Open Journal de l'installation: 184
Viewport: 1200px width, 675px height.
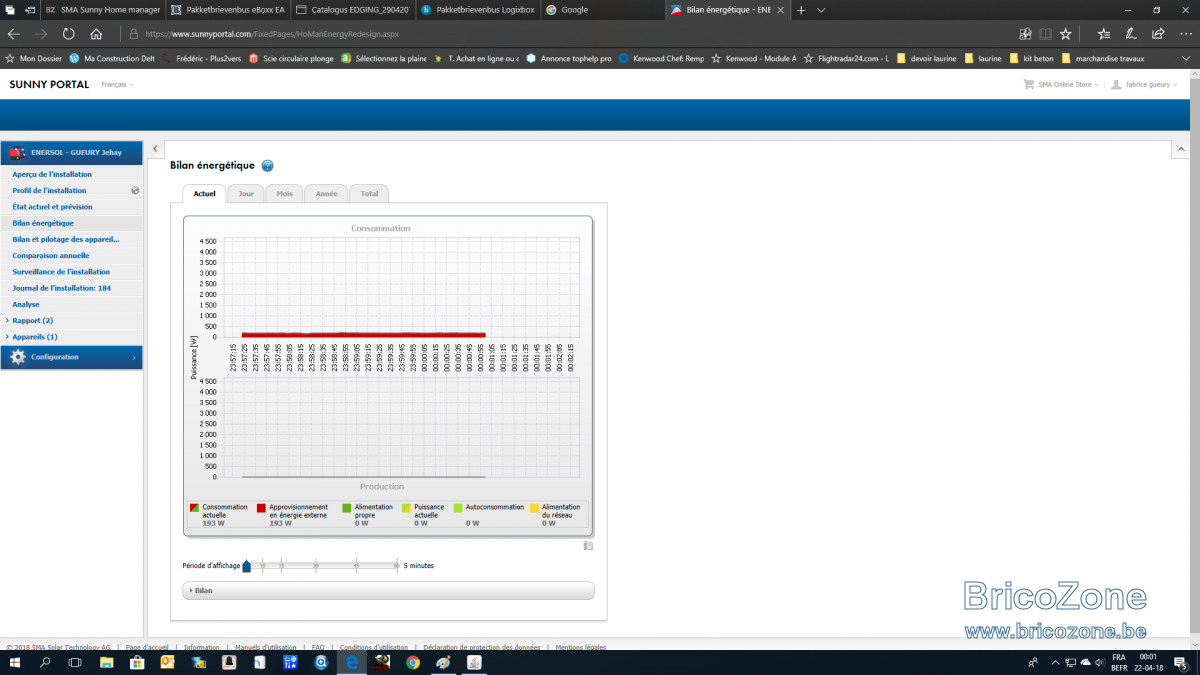61,288
